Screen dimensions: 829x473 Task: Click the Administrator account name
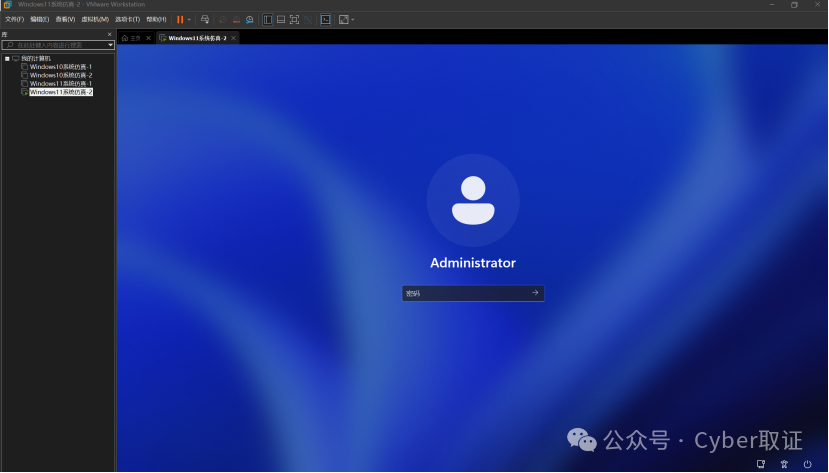473,263
